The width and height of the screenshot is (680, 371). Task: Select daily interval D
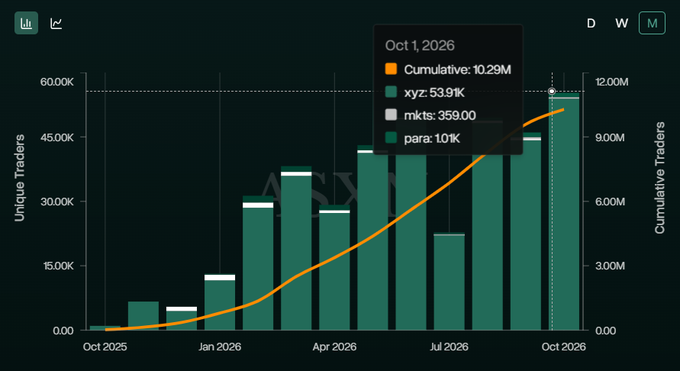(591, 23)
